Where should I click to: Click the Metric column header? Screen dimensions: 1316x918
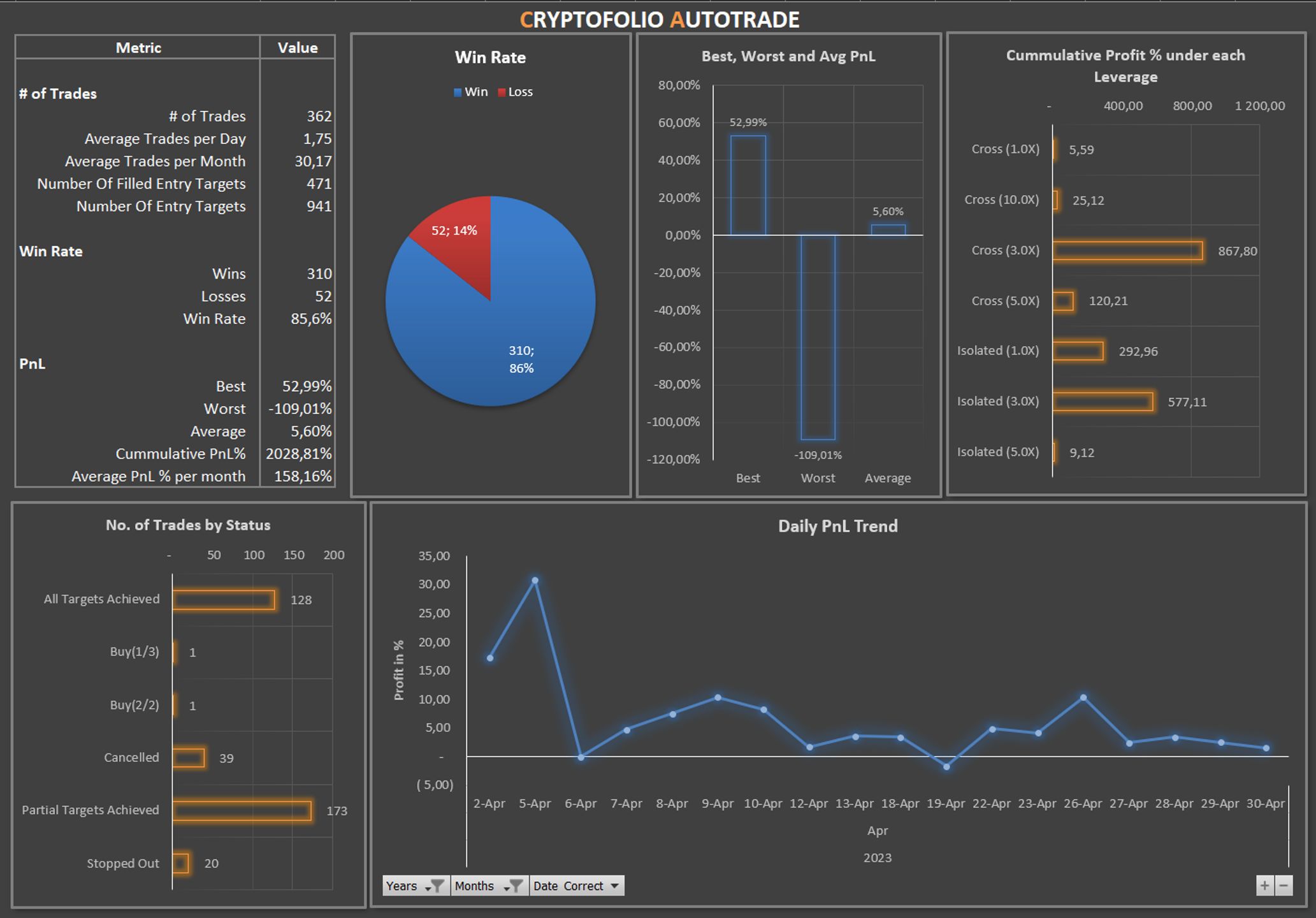click(x=138, y=48)
